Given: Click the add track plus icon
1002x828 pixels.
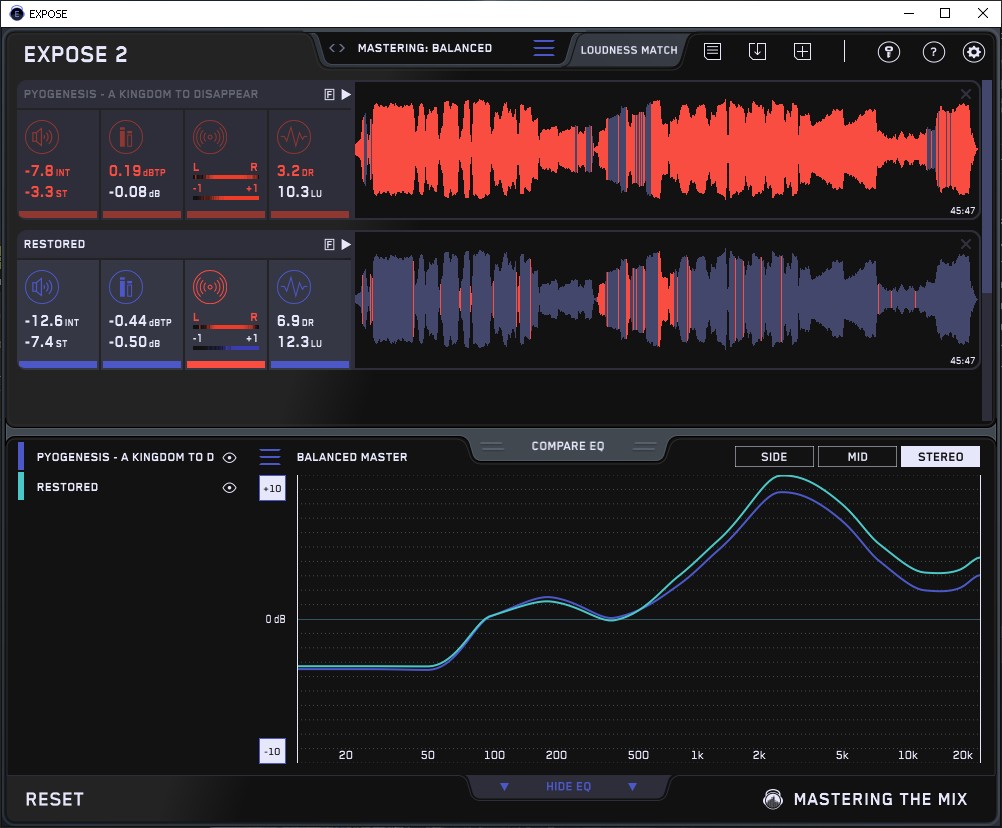Looking at the screenshot, I should click(x=803, y=51).
